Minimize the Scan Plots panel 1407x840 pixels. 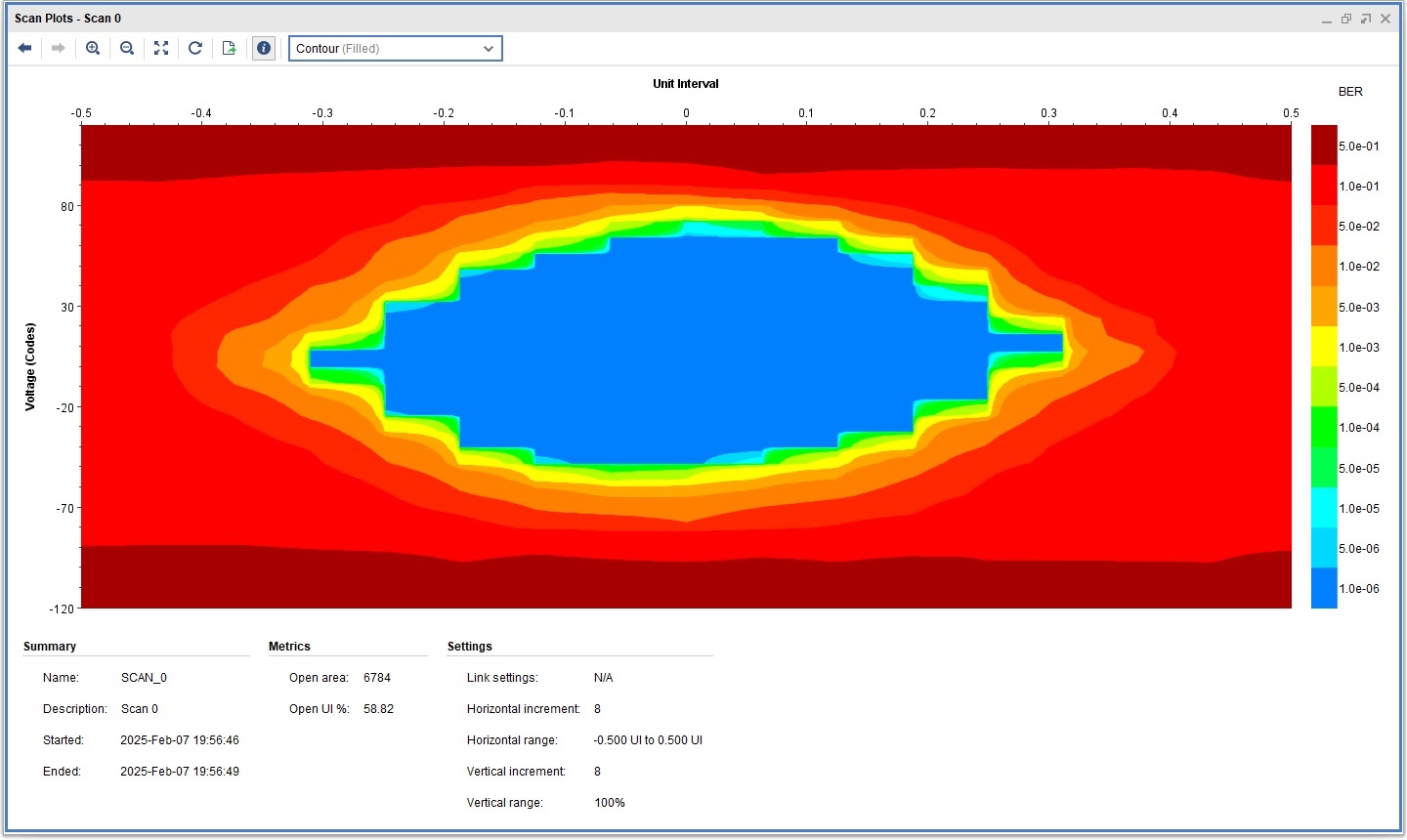[x=1327, y=20]
